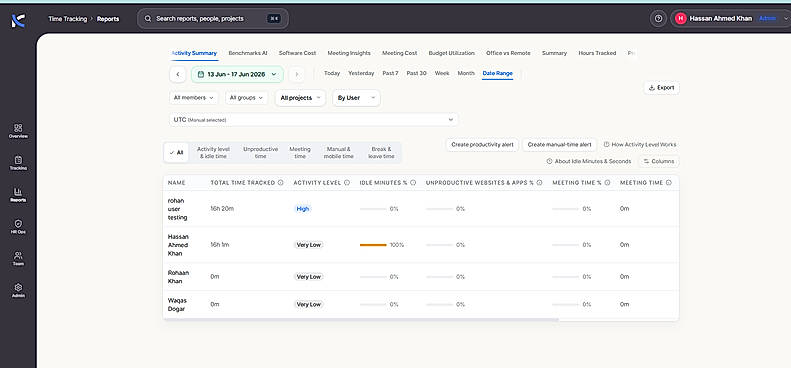Open About Idle Minutes & Seconds
Image resolution: width=791 pixels, height=368 pixels.
pos(589,162)
